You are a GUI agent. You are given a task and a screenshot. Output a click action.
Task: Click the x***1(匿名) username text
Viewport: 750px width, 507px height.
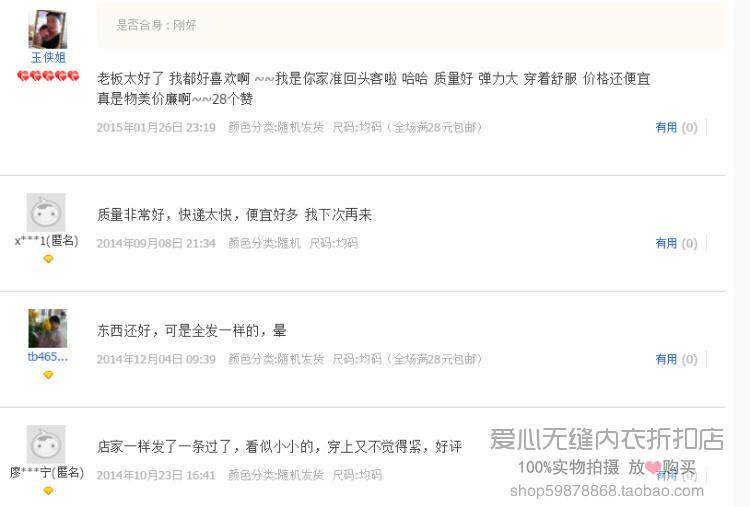click(x=47, y=241)
